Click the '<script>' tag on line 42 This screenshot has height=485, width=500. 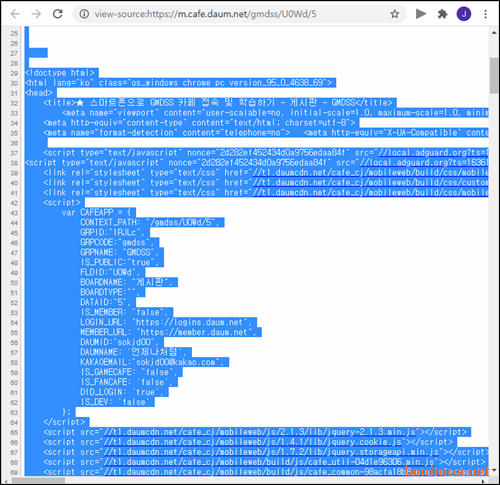pos(62,202)
